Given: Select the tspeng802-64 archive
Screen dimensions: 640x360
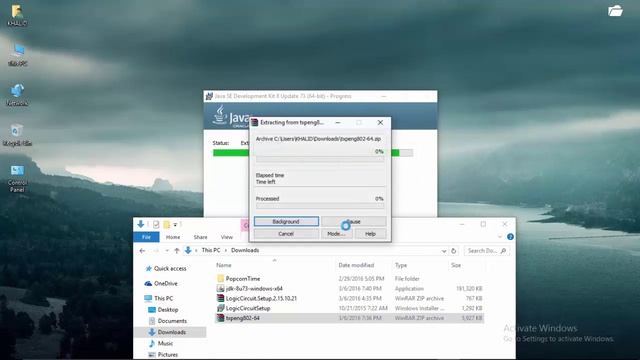Looking at the screenshot, I should coord(349,318).
